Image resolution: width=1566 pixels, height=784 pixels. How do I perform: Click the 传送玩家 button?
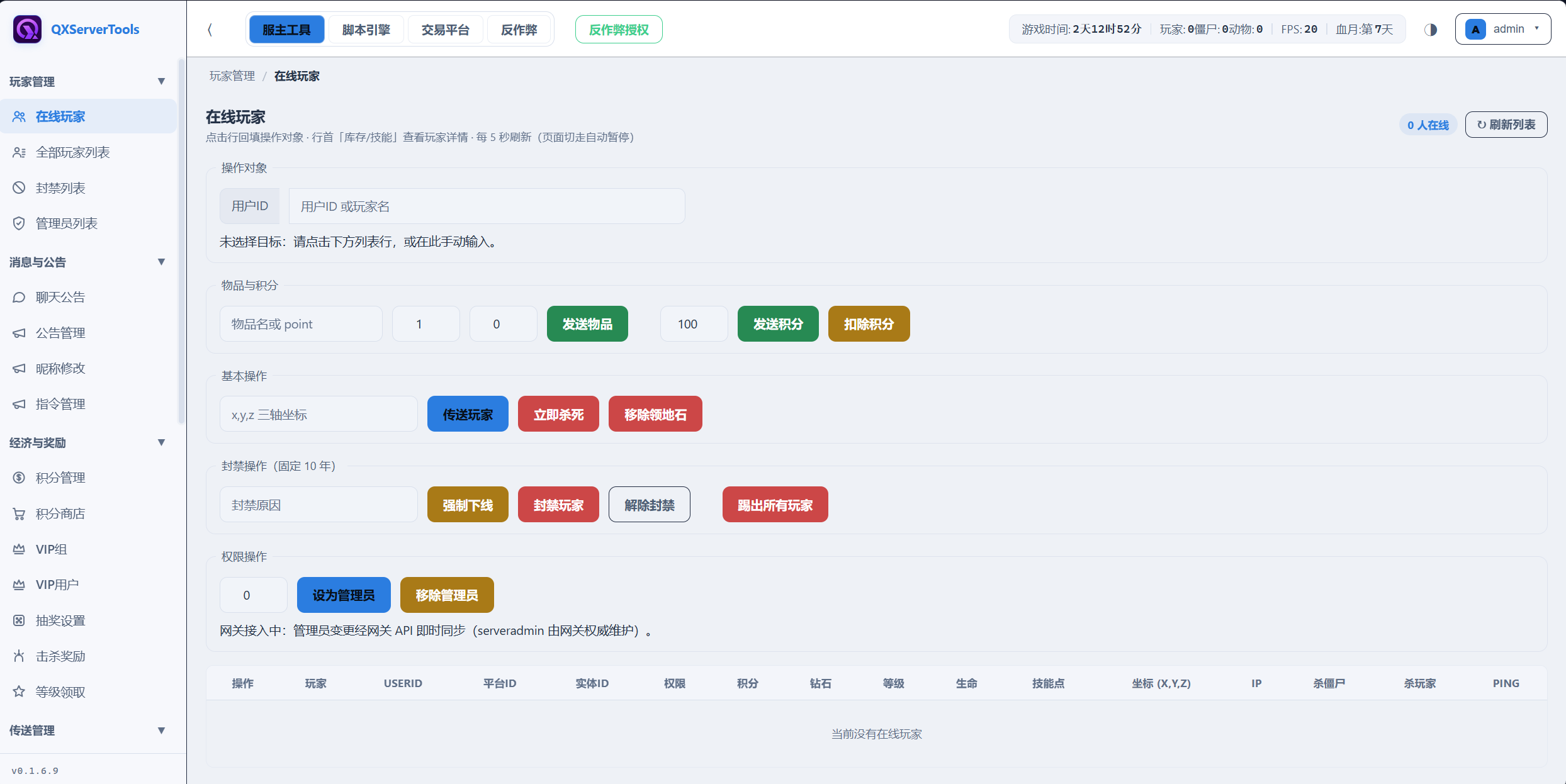click(468, 414)
